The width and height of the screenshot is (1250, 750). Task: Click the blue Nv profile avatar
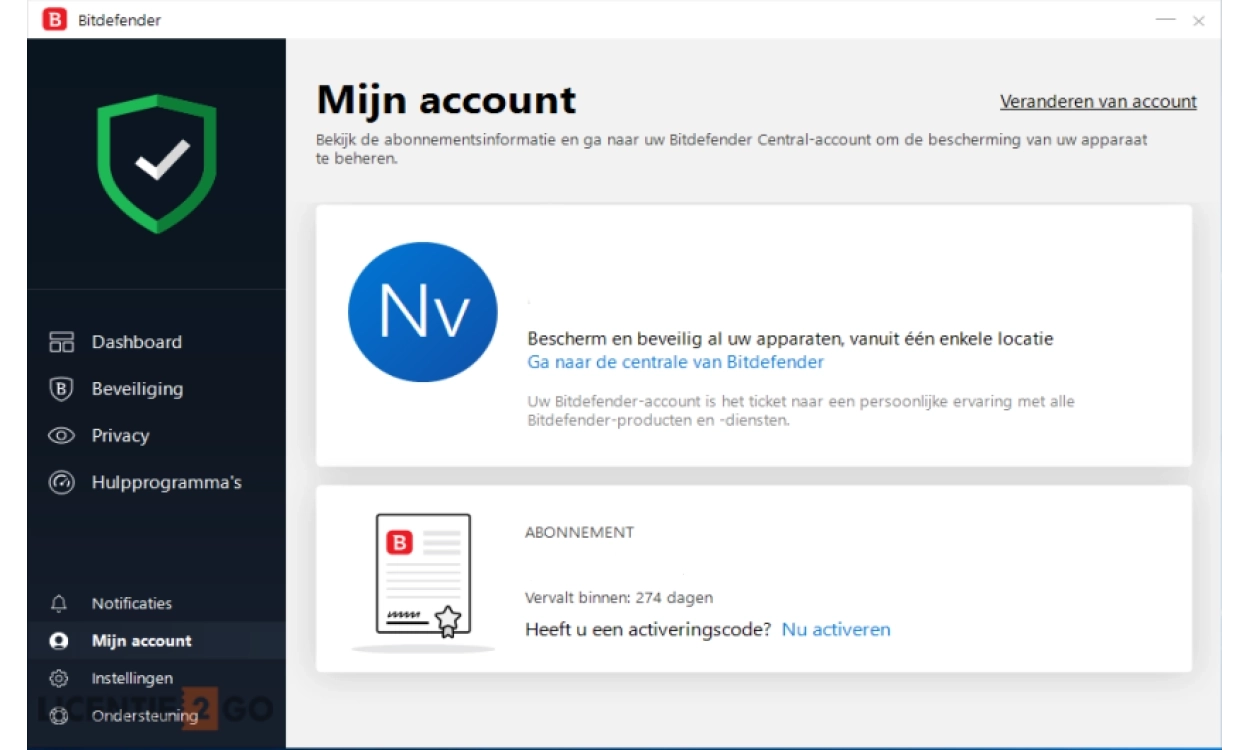point(422,312)
